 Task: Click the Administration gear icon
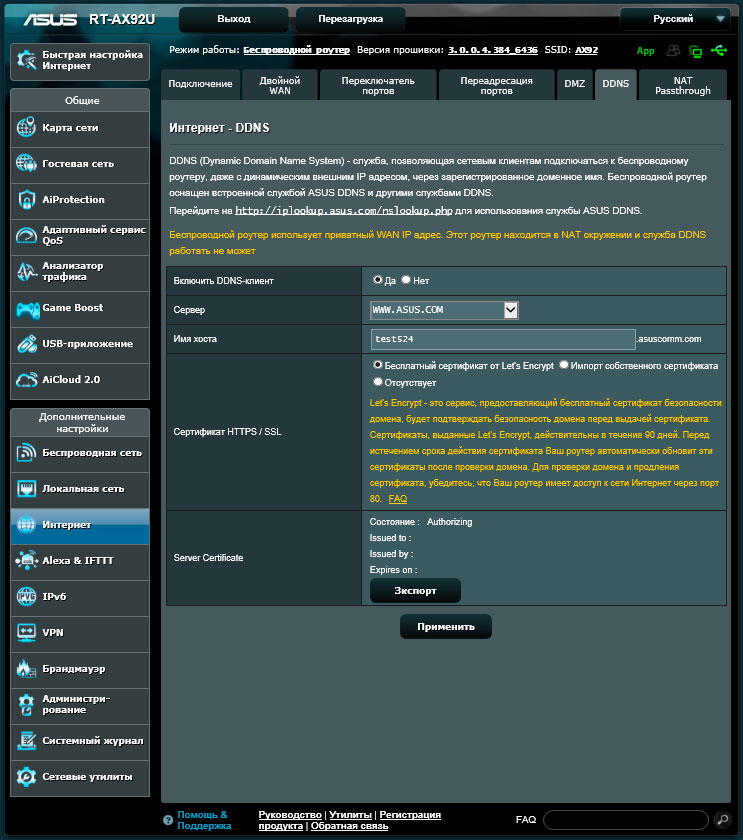point(26,704)
